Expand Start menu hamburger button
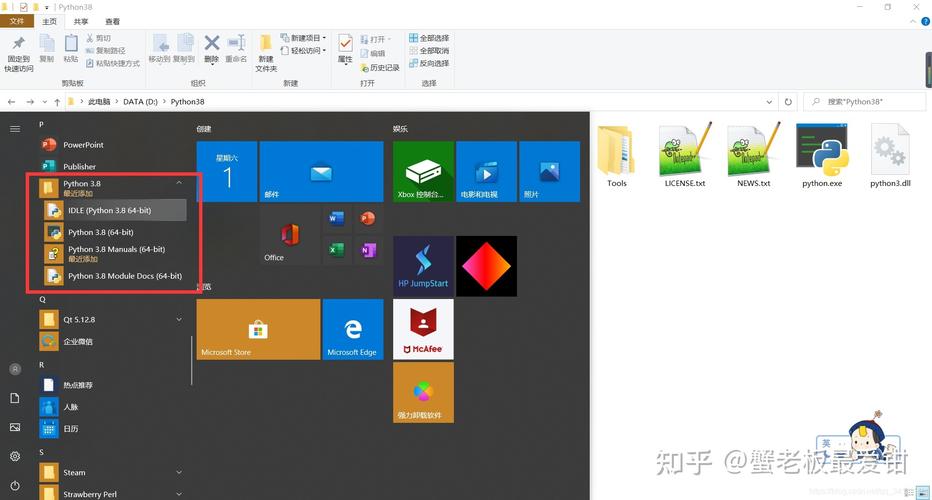Screen dimensions: 932x500 [x=15, y=129]
